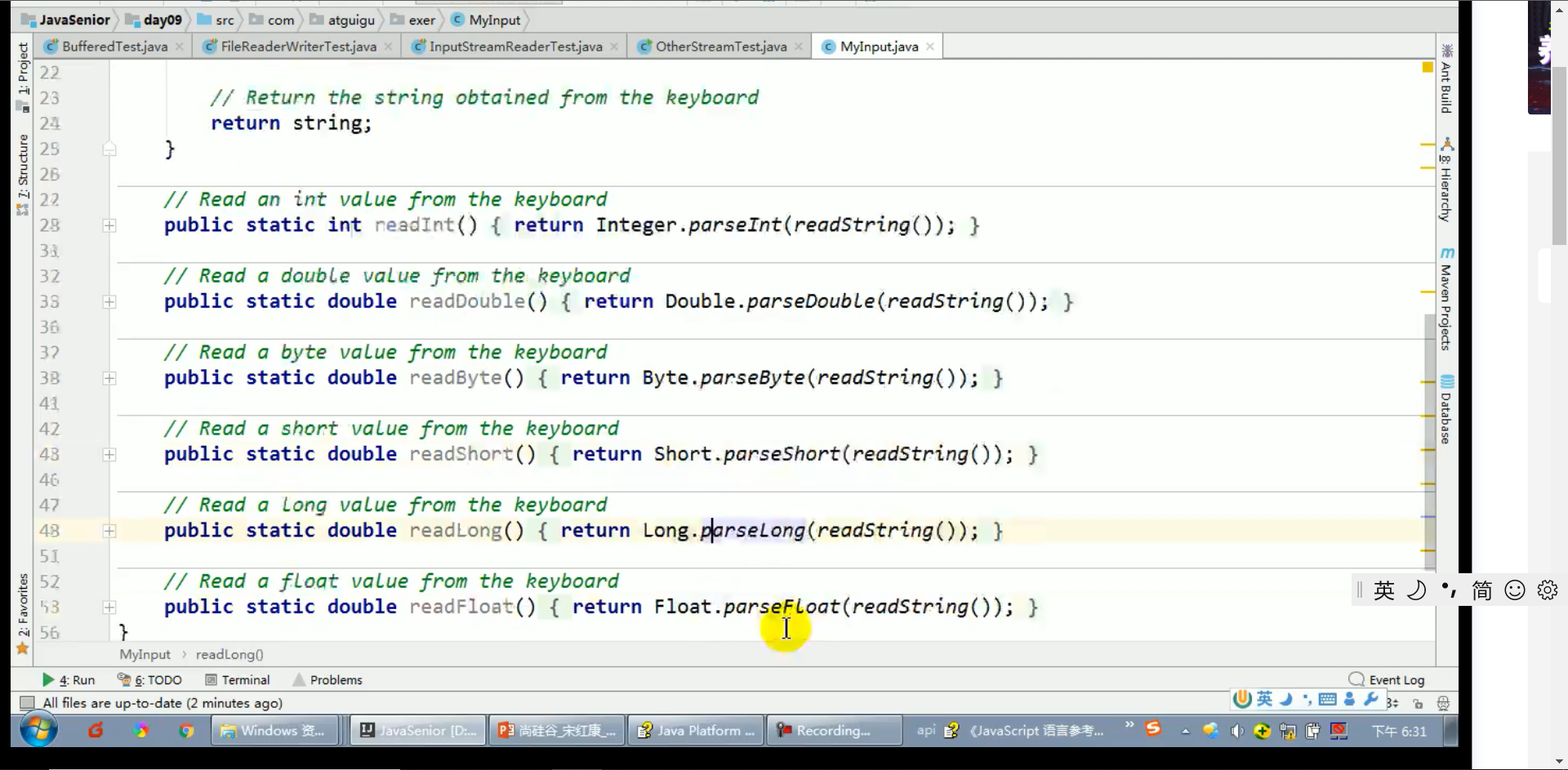Image resolution: width=1568 pixels, height=770 pixels.
Task: Click the warning stripe mark near line 25
Action: 1428,145
